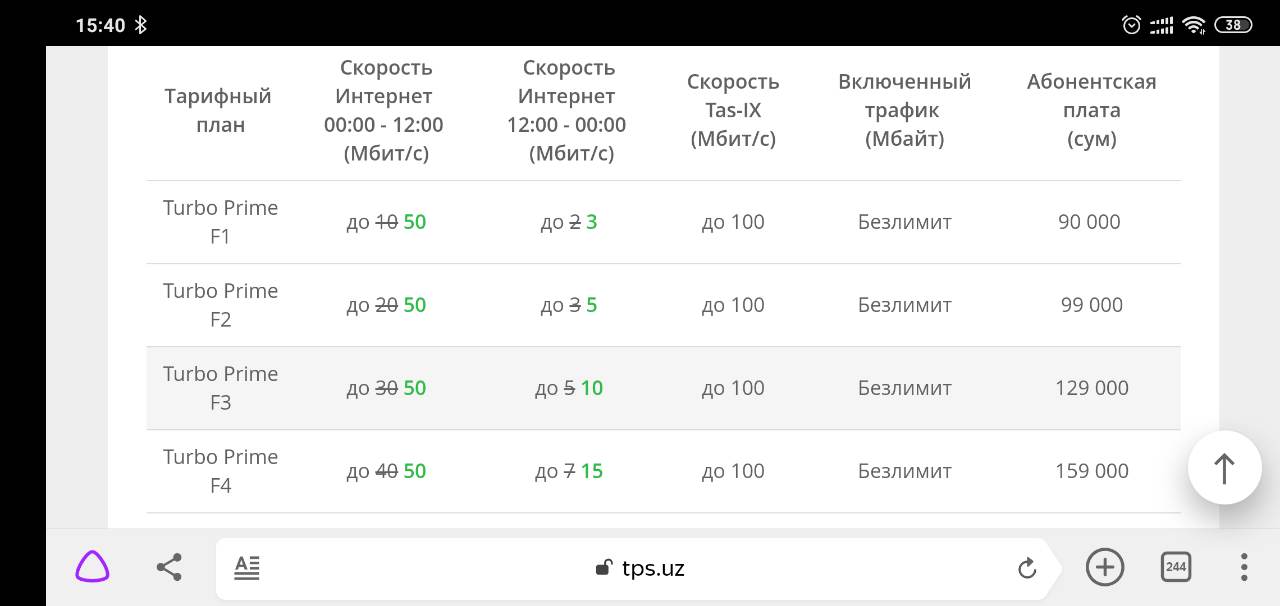This screenshot has width=1280, height=606.
Task: Open the three-dot browser menu
Action: pos(1244,567)
